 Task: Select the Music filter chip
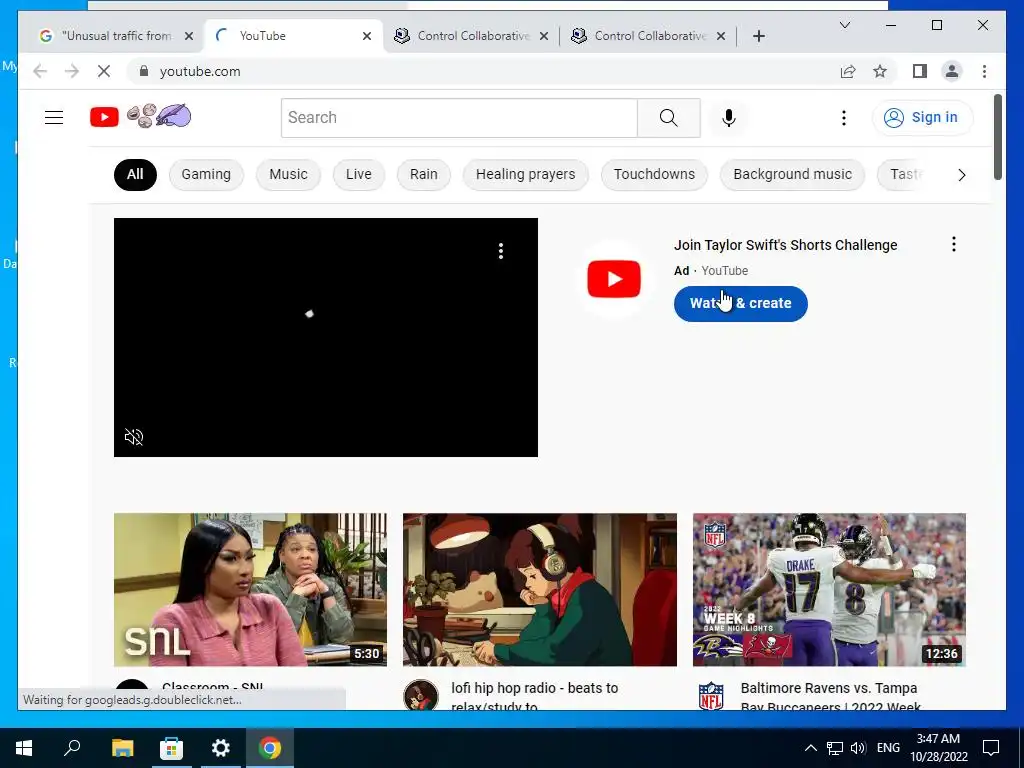[x=288, y=174]
